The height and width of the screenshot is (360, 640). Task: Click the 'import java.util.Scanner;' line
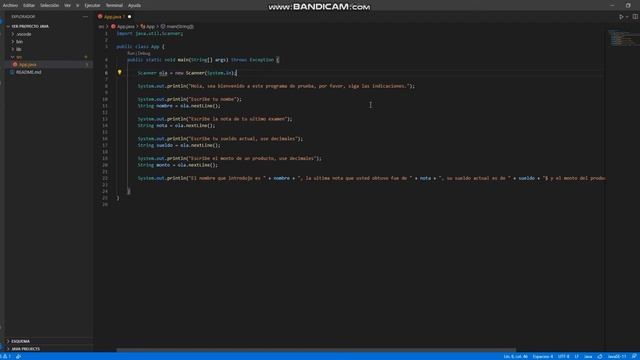(150, 33)
